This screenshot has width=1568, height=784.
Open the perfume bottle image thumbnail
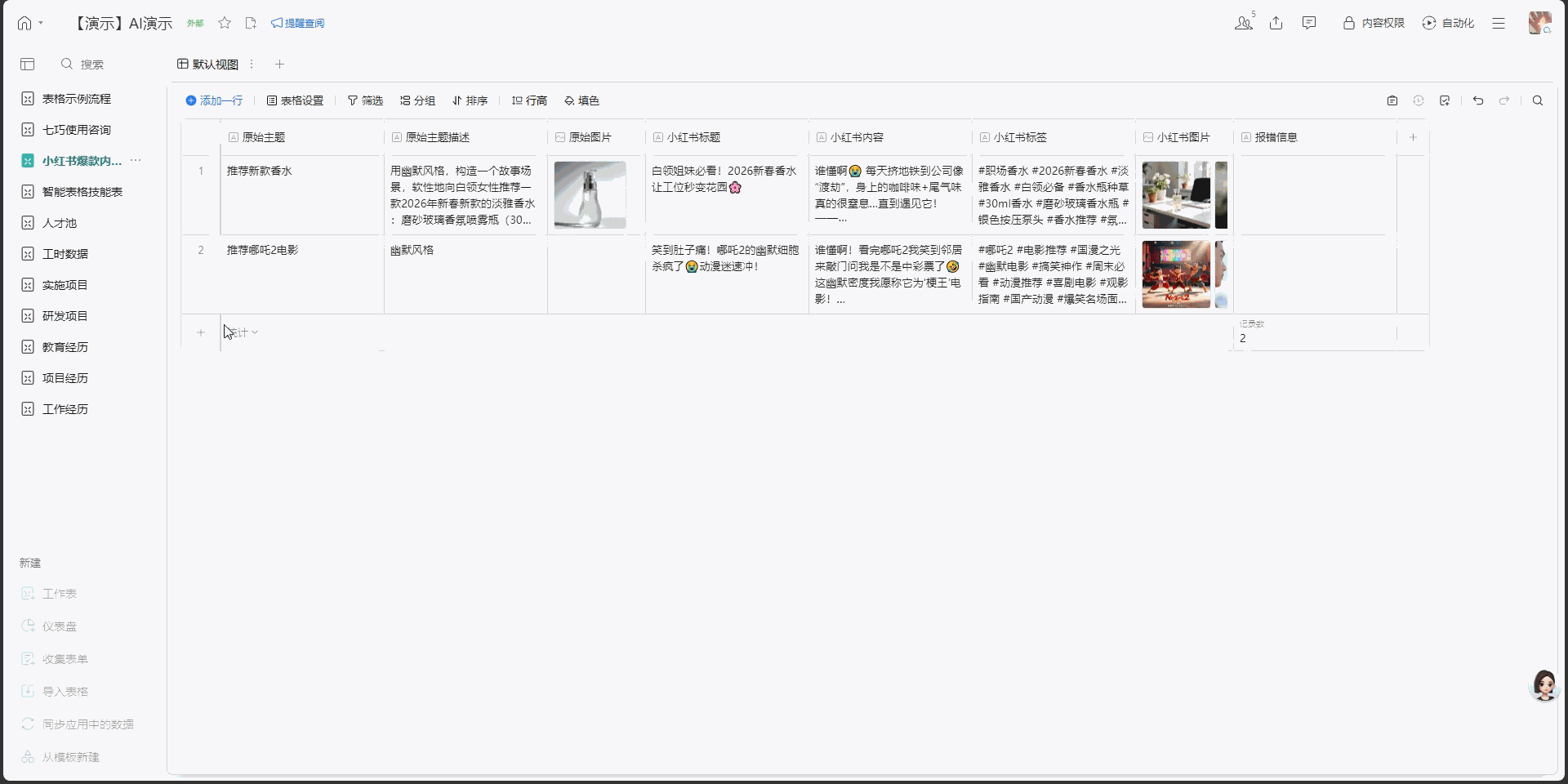click(x=590, y=195)
